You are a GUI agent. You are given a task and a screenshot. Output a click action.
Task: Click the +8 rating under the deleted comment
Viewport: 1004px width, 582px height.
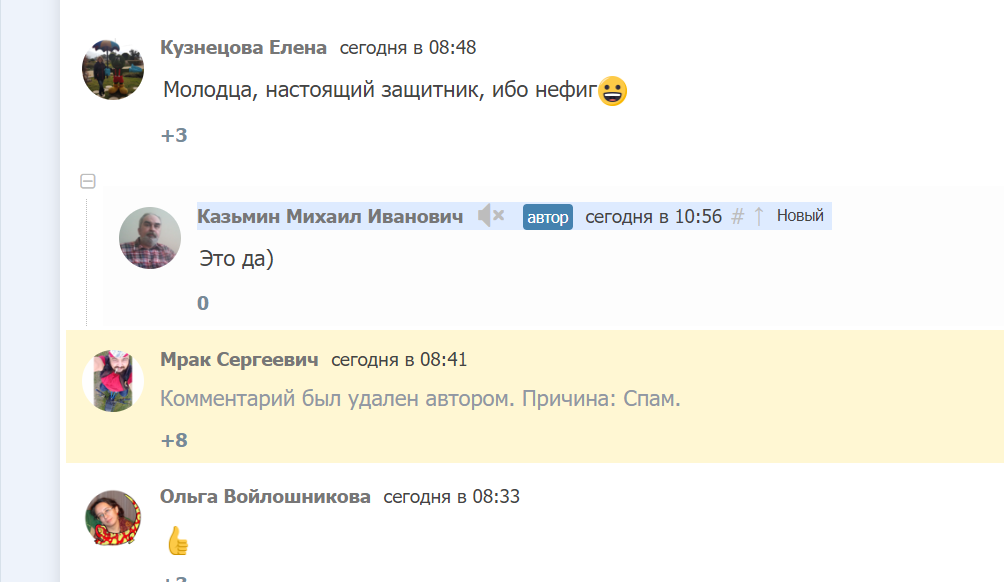(174, 440)
